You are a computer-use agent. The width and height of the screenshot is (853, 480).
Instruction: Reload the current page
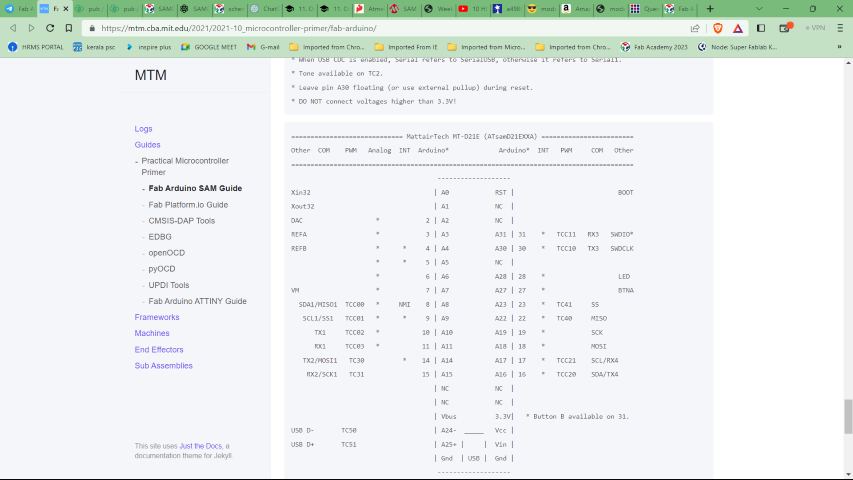[50, 28]
